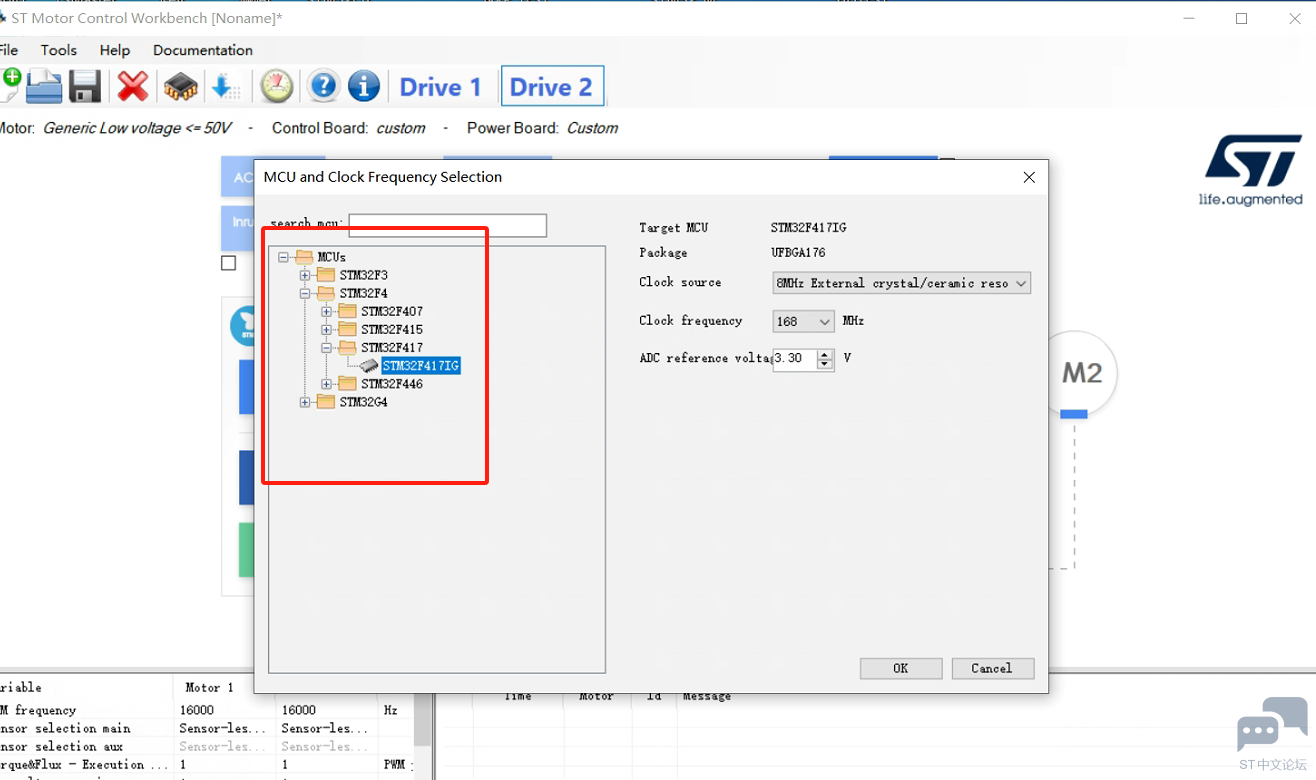Decrease ADC reference voltage with down arrow
Image resolution: width=1316 pixels, height=780 pixels.
[825, 364]
